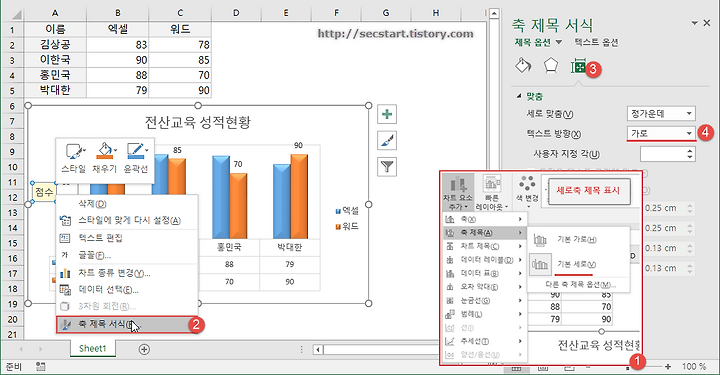This screenshot has height=375, width=720.
Task: Collapse the 맞춤 section
Action: (519, 96)
